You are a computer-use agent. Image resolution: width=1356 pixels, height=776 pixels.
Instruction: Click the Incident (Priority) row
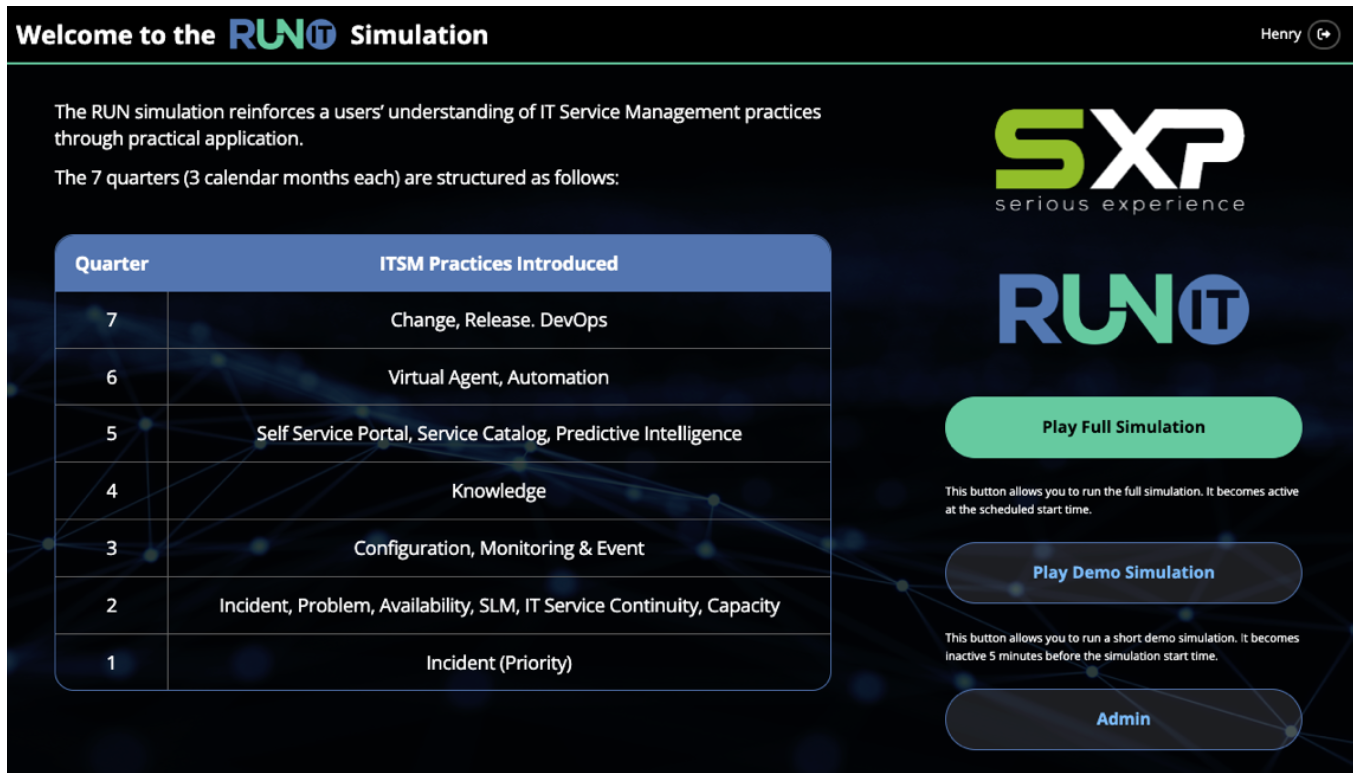point(498,662)
